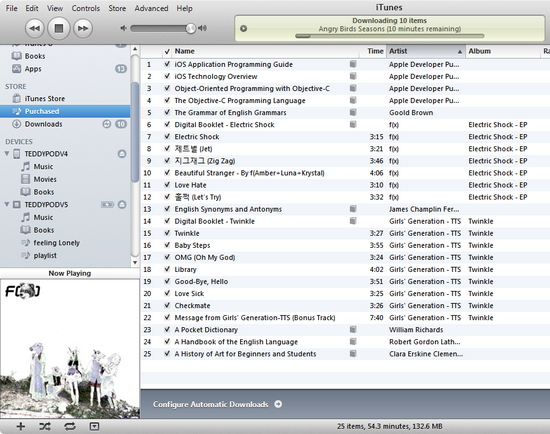Select the Purchased playlist
Screen dimensions: 550x434
tap(65, 111)
